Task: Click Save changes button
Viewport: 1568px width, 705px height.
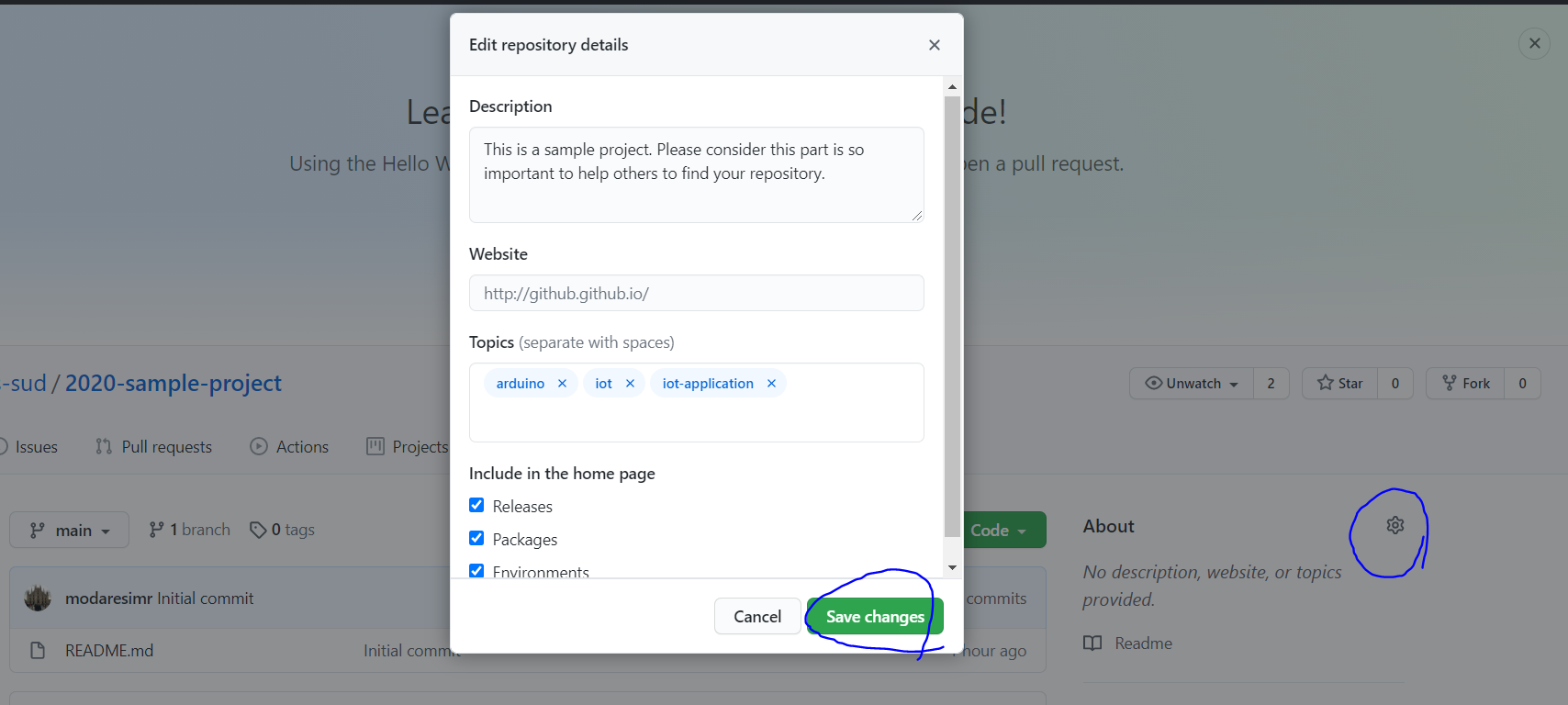Action: (875, 616)
